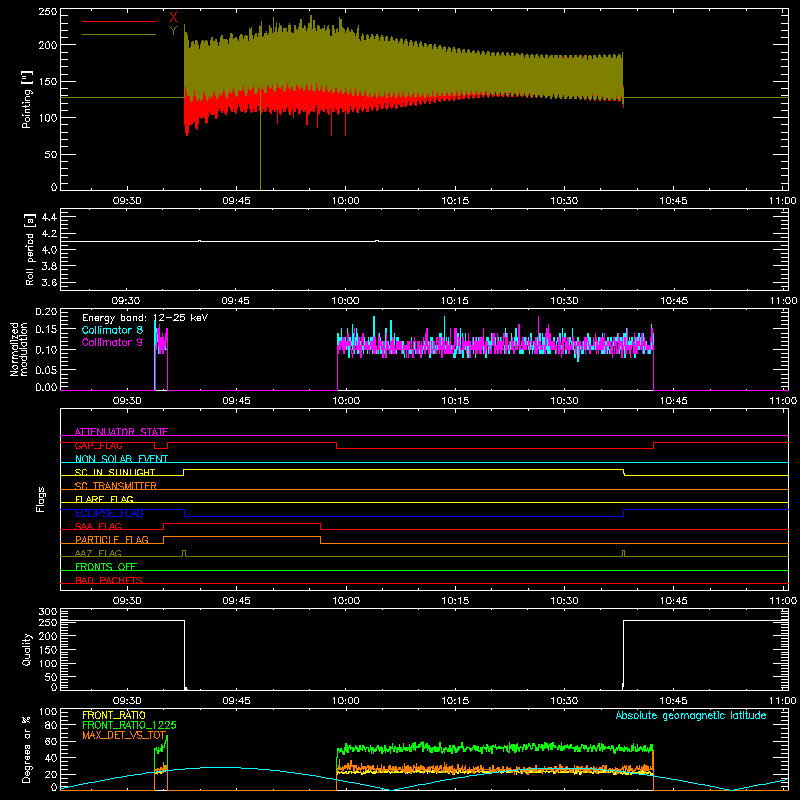The image size is (800, 800).
Task: Click the yellow FRONT_RATIO legend label
Action: pyautogui.click(x=114, y=715)
